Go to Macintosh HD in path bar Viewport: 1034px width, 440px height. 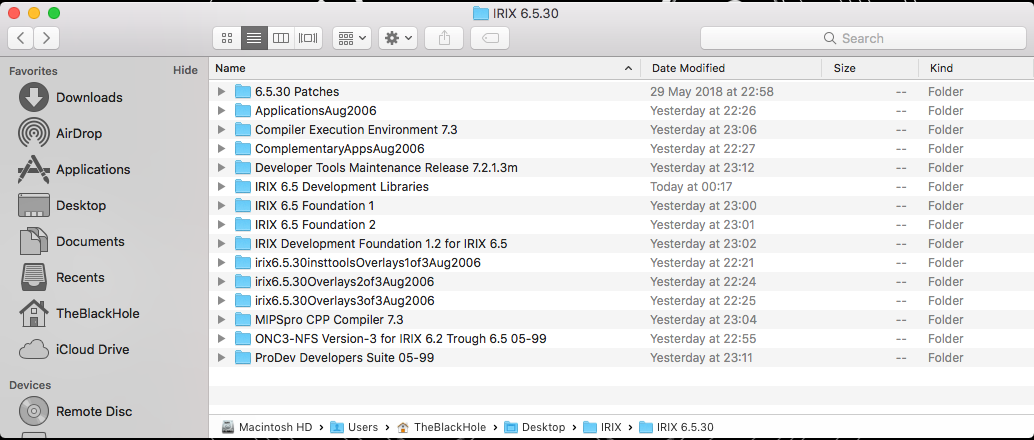[x=267, y=427]
